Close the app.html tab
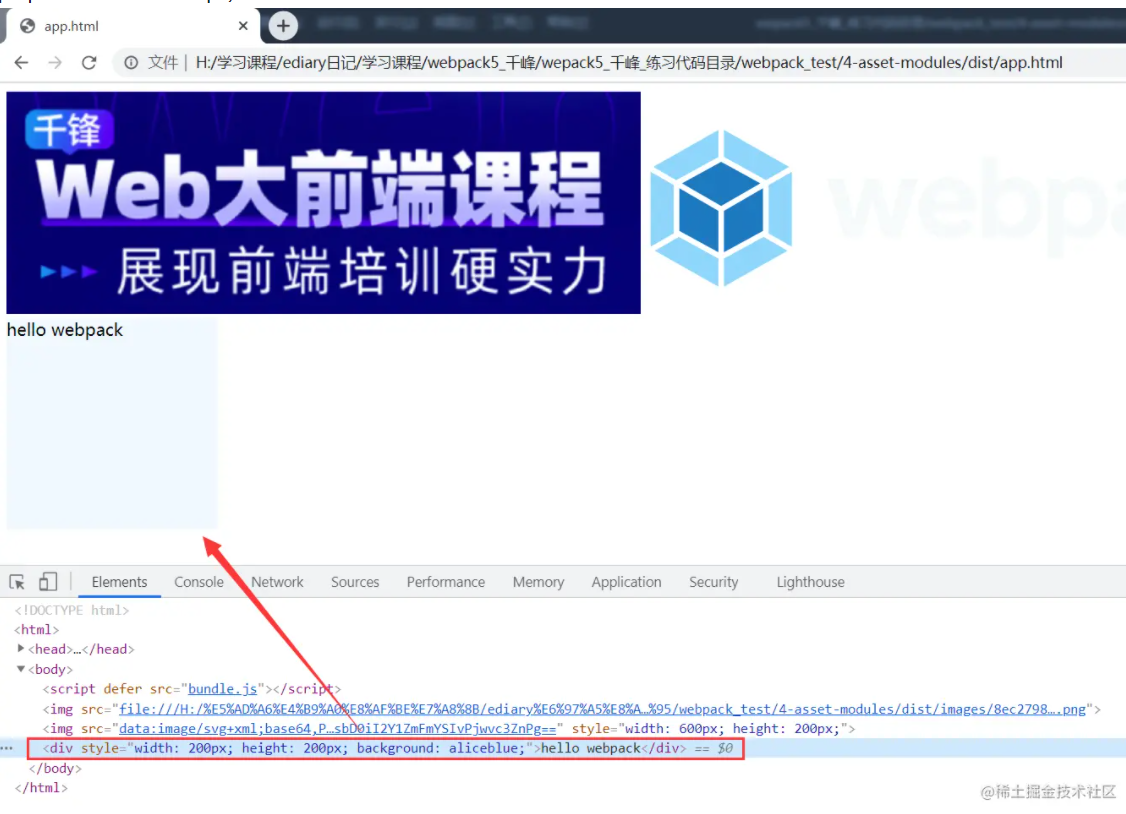 point(243,26)
